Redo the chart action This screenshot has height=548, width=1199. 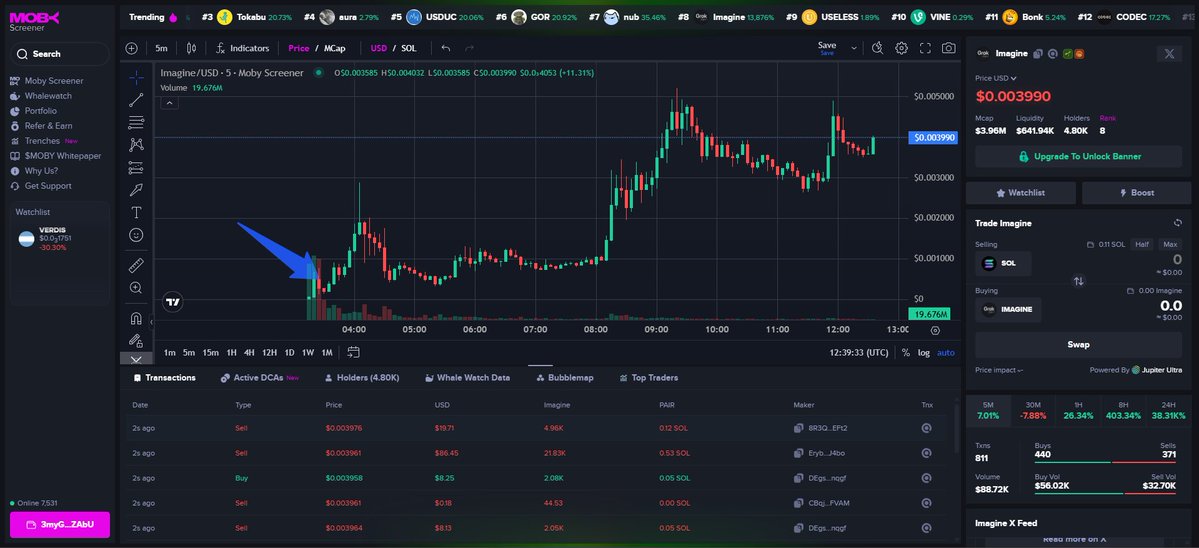point(470,48)
